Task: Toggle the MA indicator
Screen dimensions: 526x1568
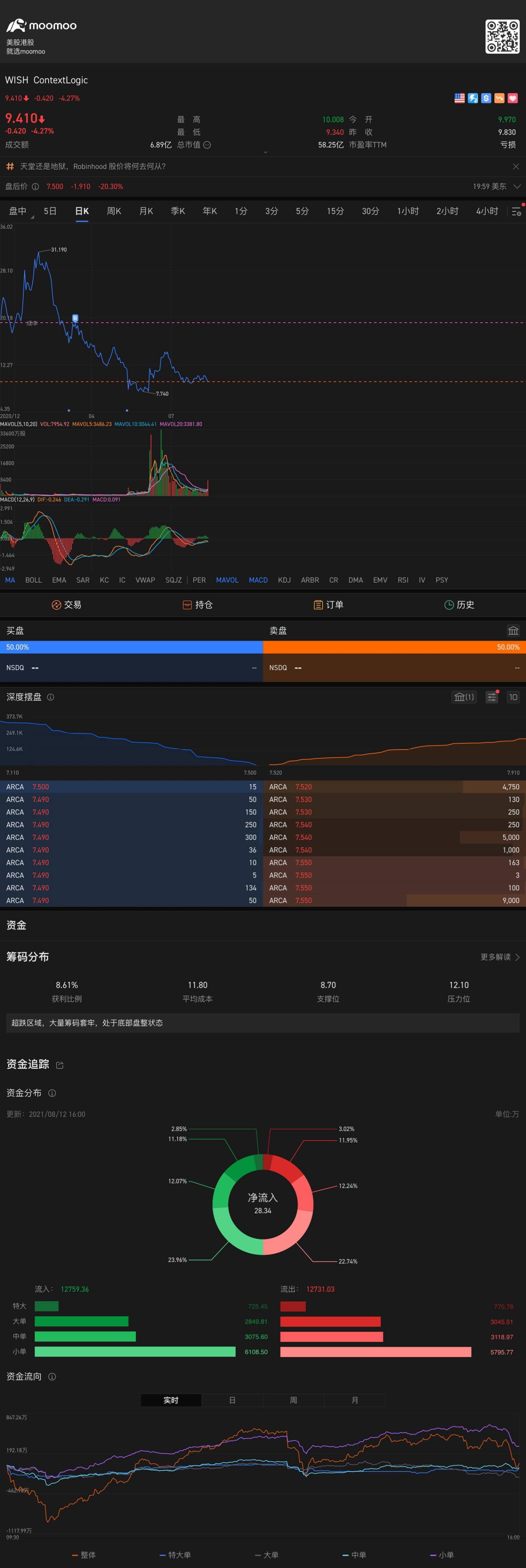Action: pyautogui.click(x=10, y=580)
